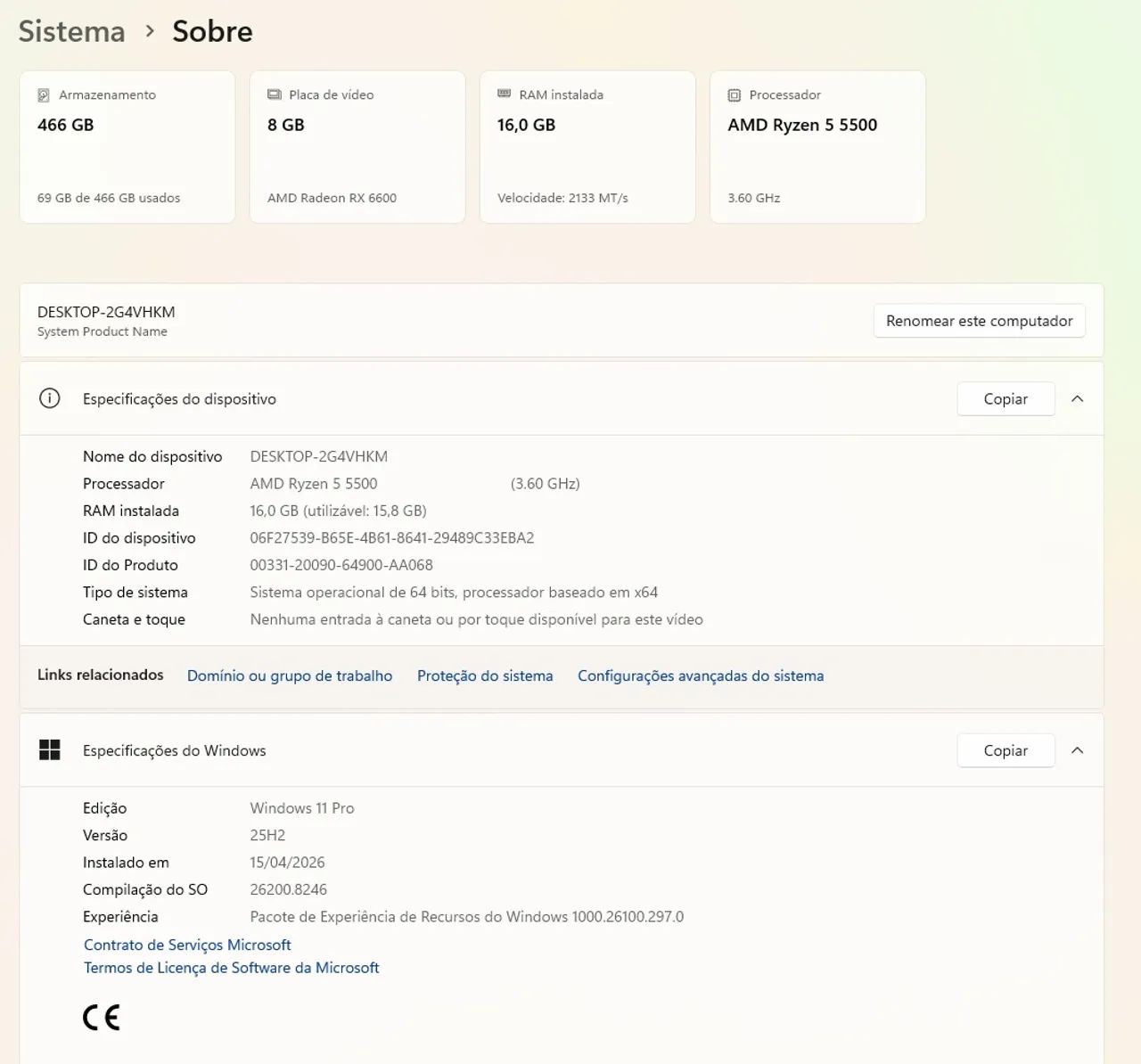Click the 16,0 GB (utilizável: 15,8 GB) value
This screenshot has height=1064, width=1141.
(x=339, y=511)
